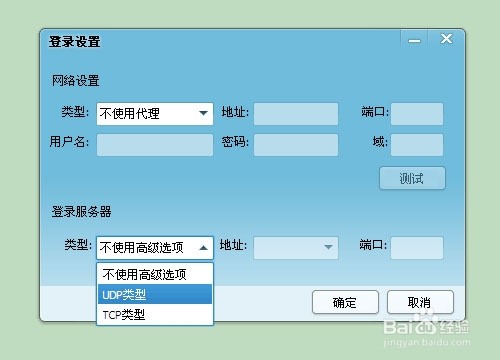500x360 pixels.
Task: Select UDP类型 from the dropdown list
Action: pyautogui.click(x=155, y=294)
